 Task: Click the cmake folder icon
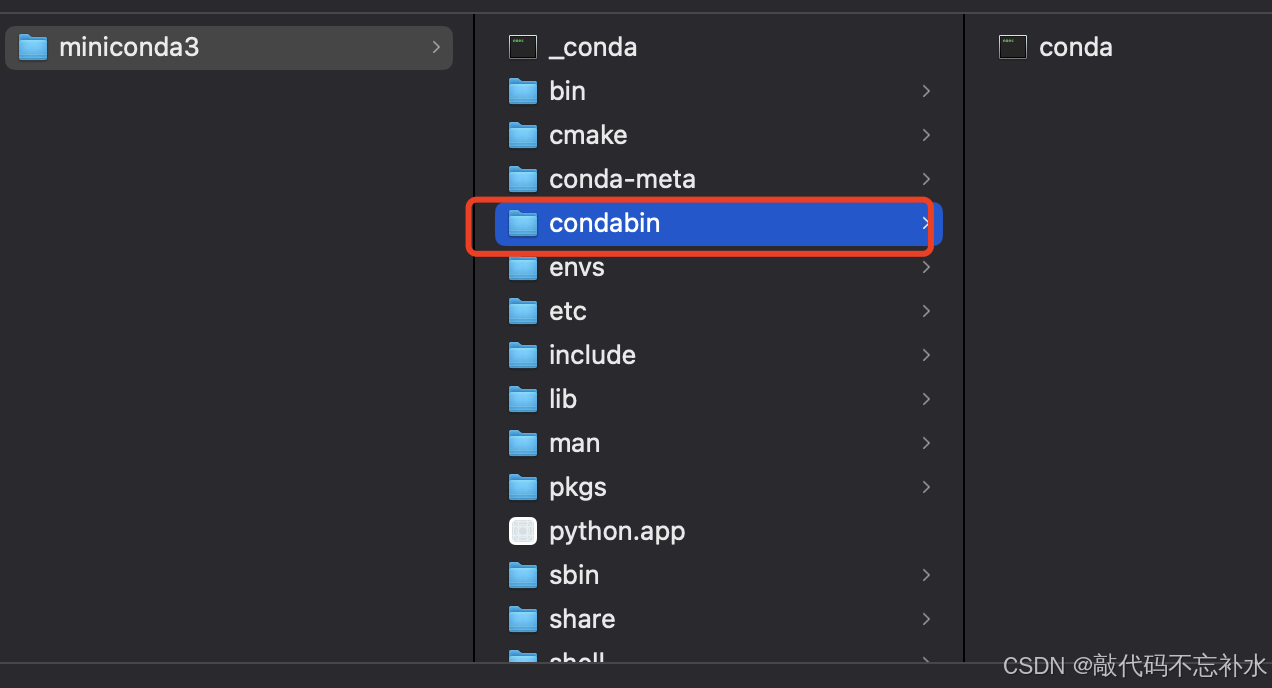click(x=523, y=135)
